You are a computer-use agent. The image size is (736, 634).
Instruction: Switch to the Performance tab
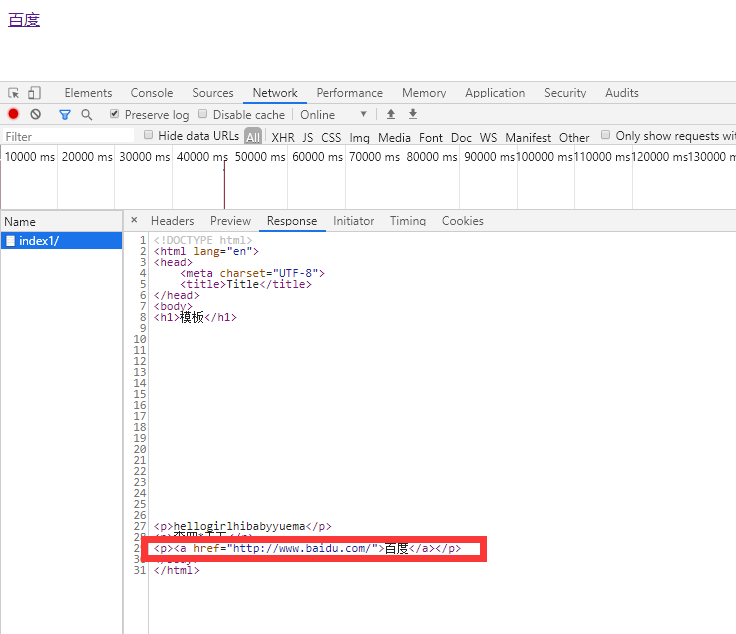pyautogui.click(x=350, y=93)
